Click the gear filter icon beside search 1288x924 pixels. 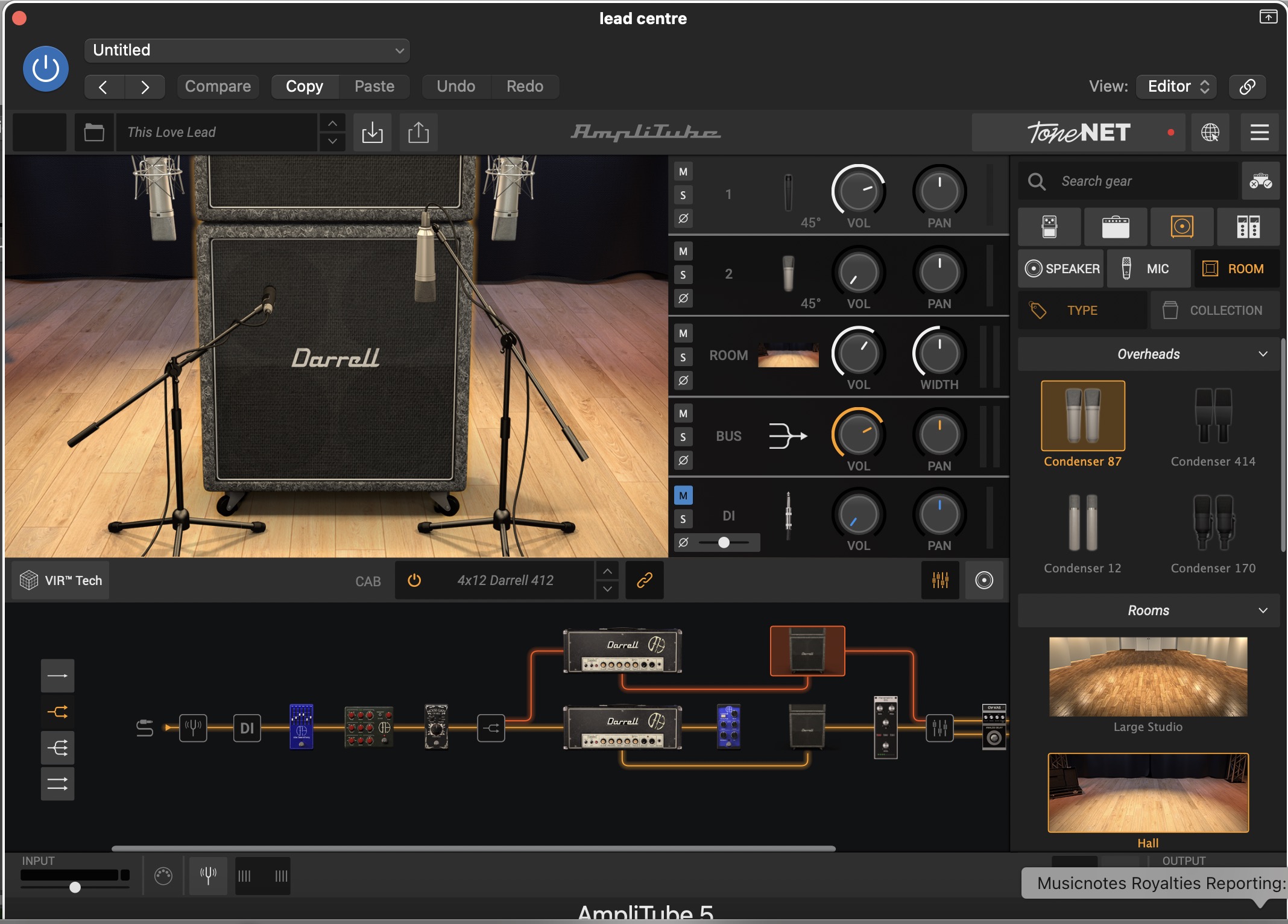coord(1261,181)
